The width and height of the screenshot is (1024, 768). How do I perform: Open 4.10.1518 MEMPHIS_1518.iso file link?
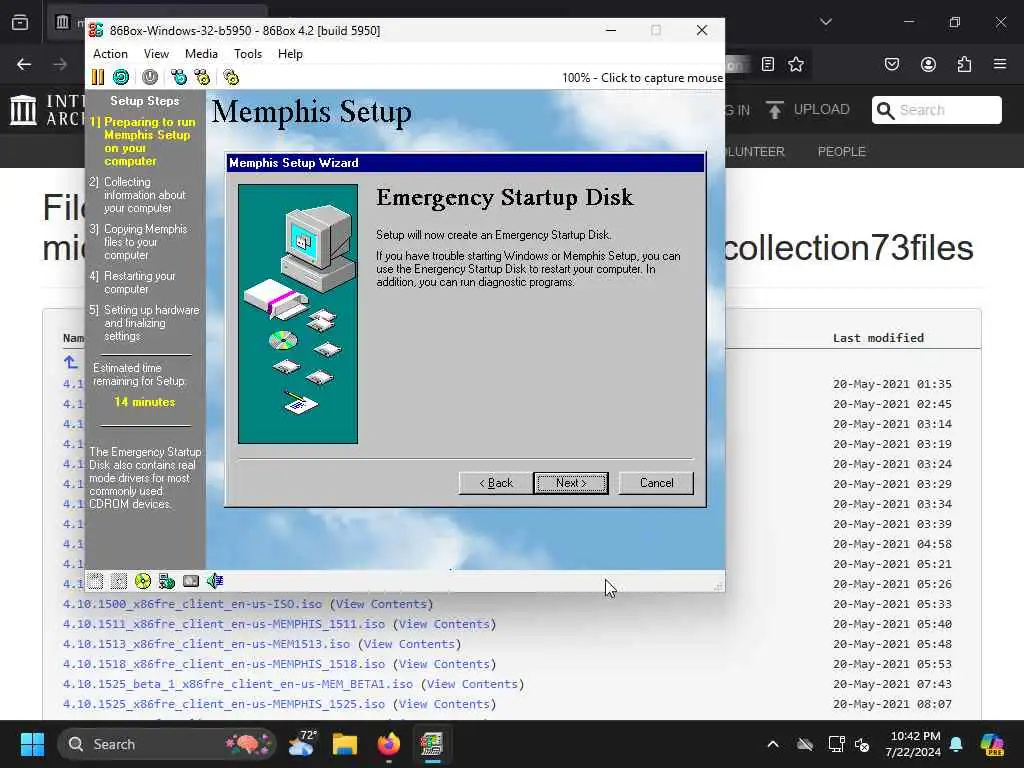pyautogui.click(x=224, y=664)
